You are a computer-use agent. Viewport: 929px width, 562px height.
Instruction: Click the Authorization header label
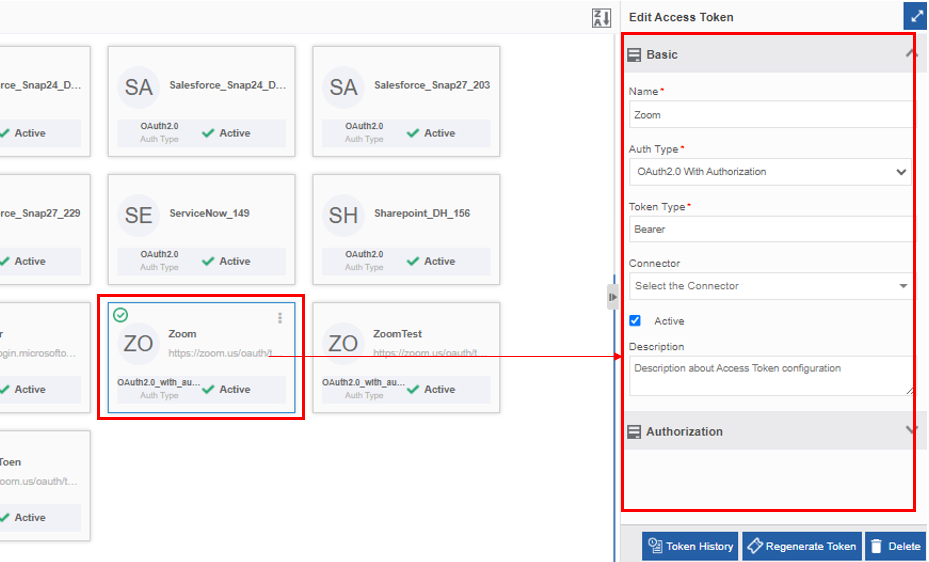click(684, 432)
